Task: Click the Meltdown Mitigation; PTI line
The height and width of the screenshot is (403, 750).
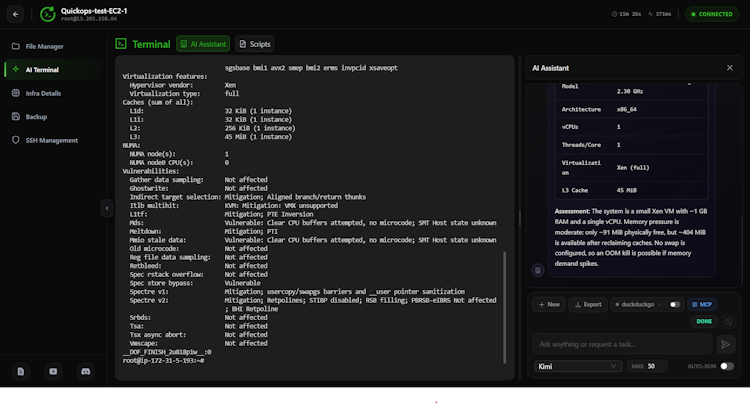Action: click(x=204, y=231)
